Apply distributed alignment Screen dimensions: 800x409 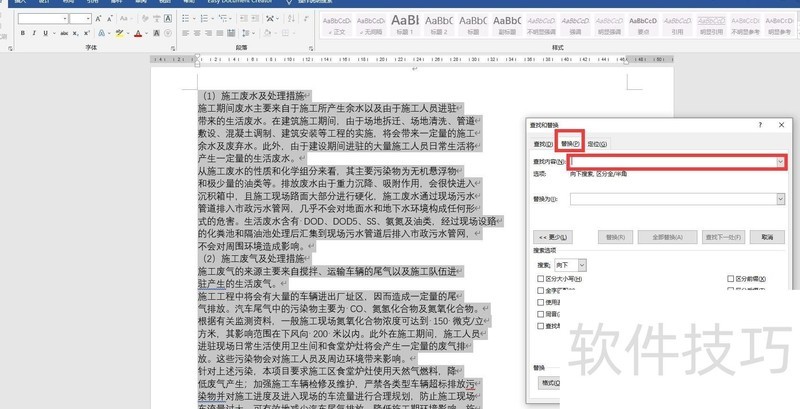pos(231,33)
